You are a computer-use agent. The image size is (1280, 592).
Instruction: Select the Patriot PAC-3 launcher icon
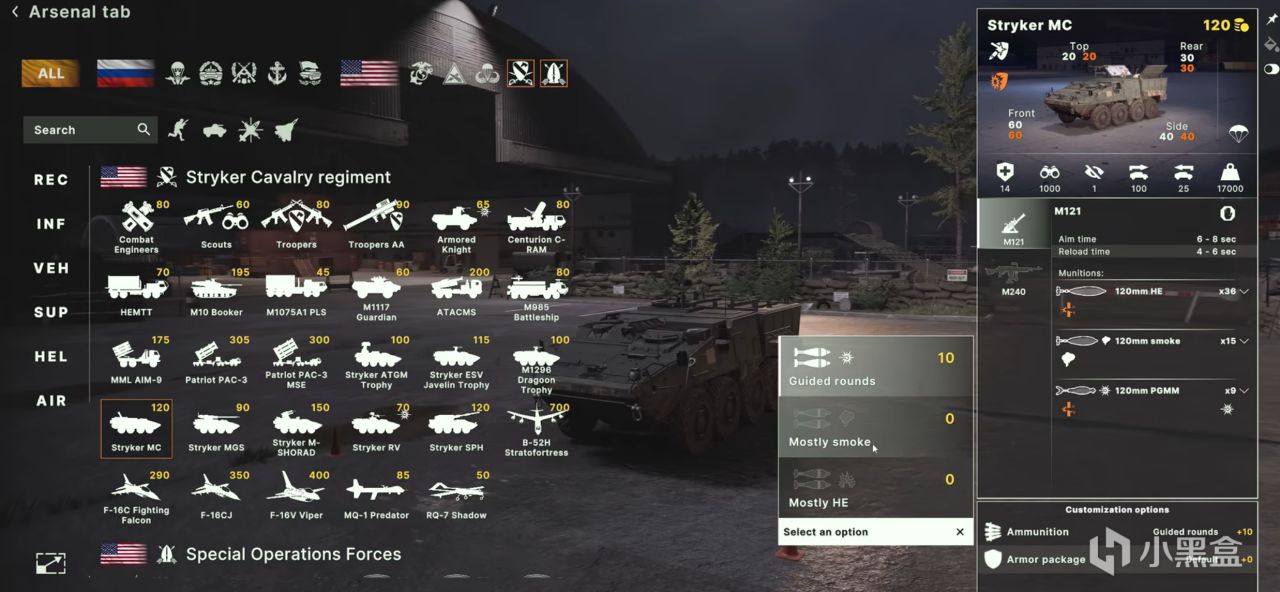tap(216, 354)
